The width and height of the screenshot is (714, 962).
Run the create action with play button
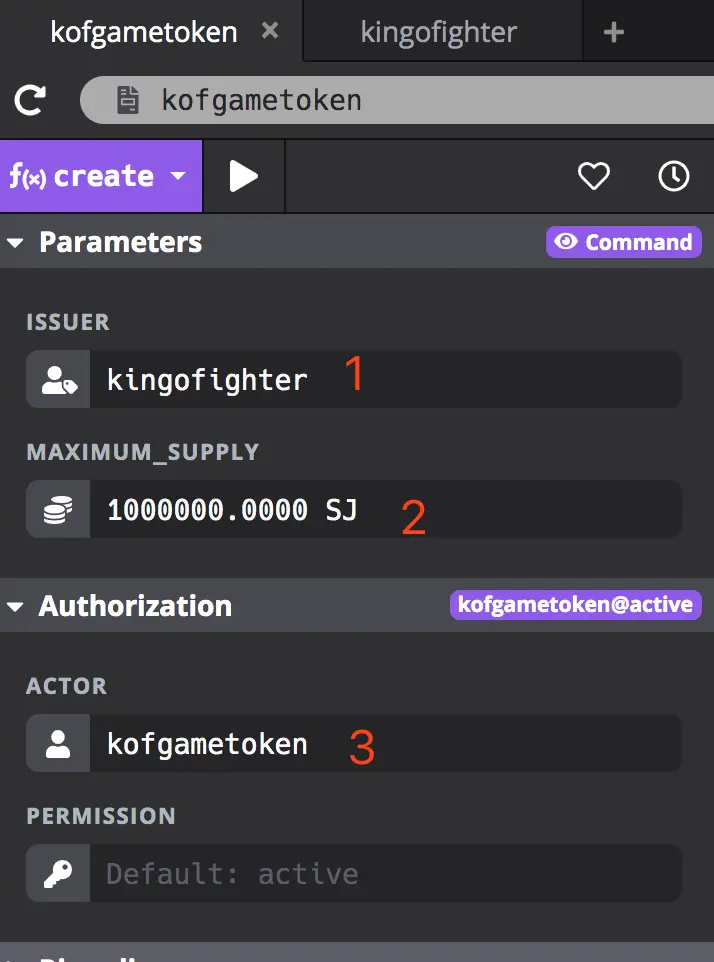[x=243, y=177]
